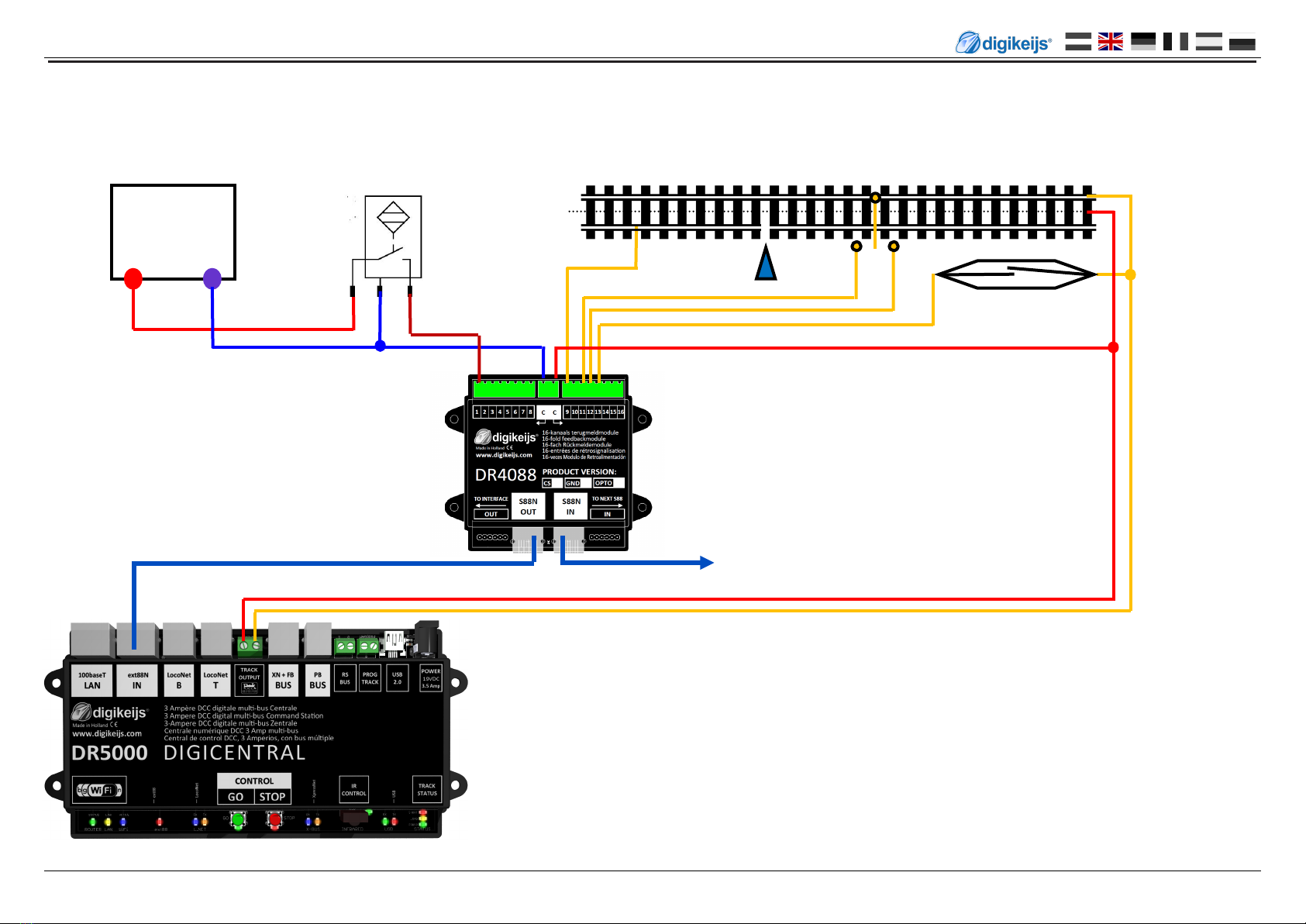Viewport: 1306px width, 924px height.
Task: Click the turnout symbol beside the track
Action: click(1015, 274)
